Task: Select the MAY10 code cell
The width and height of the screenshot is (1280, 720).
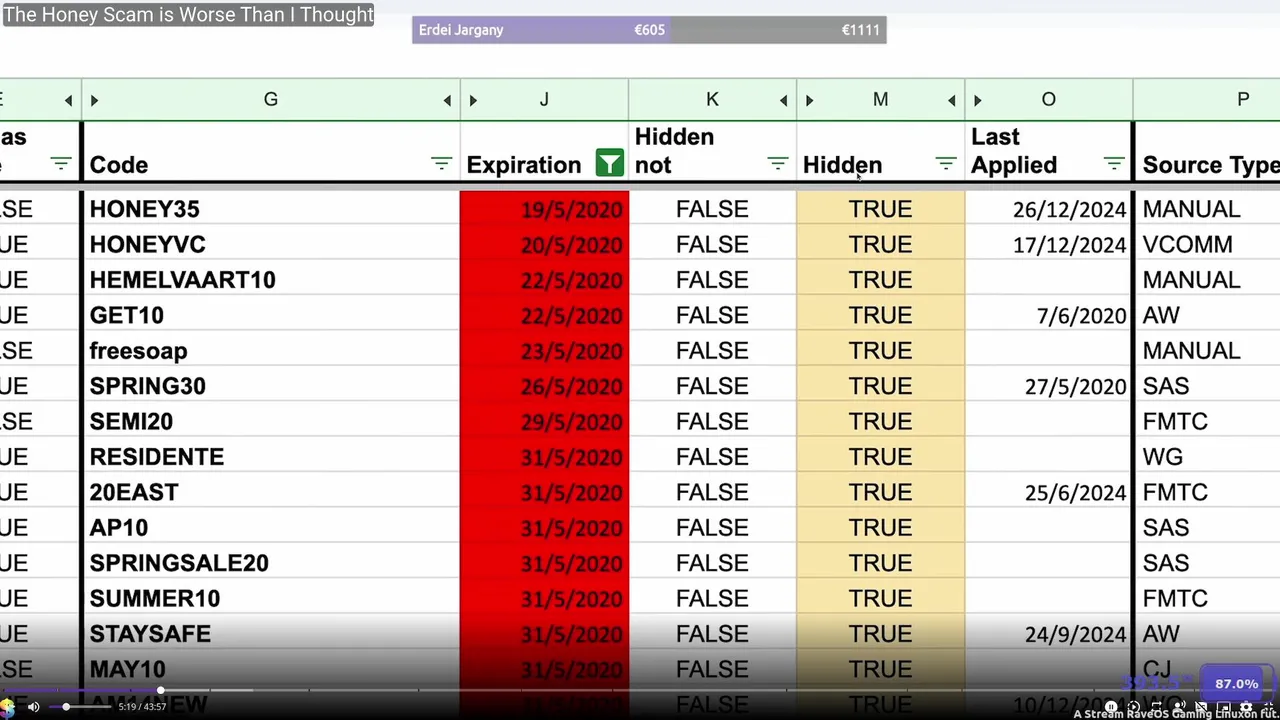Action: [270, 670]
